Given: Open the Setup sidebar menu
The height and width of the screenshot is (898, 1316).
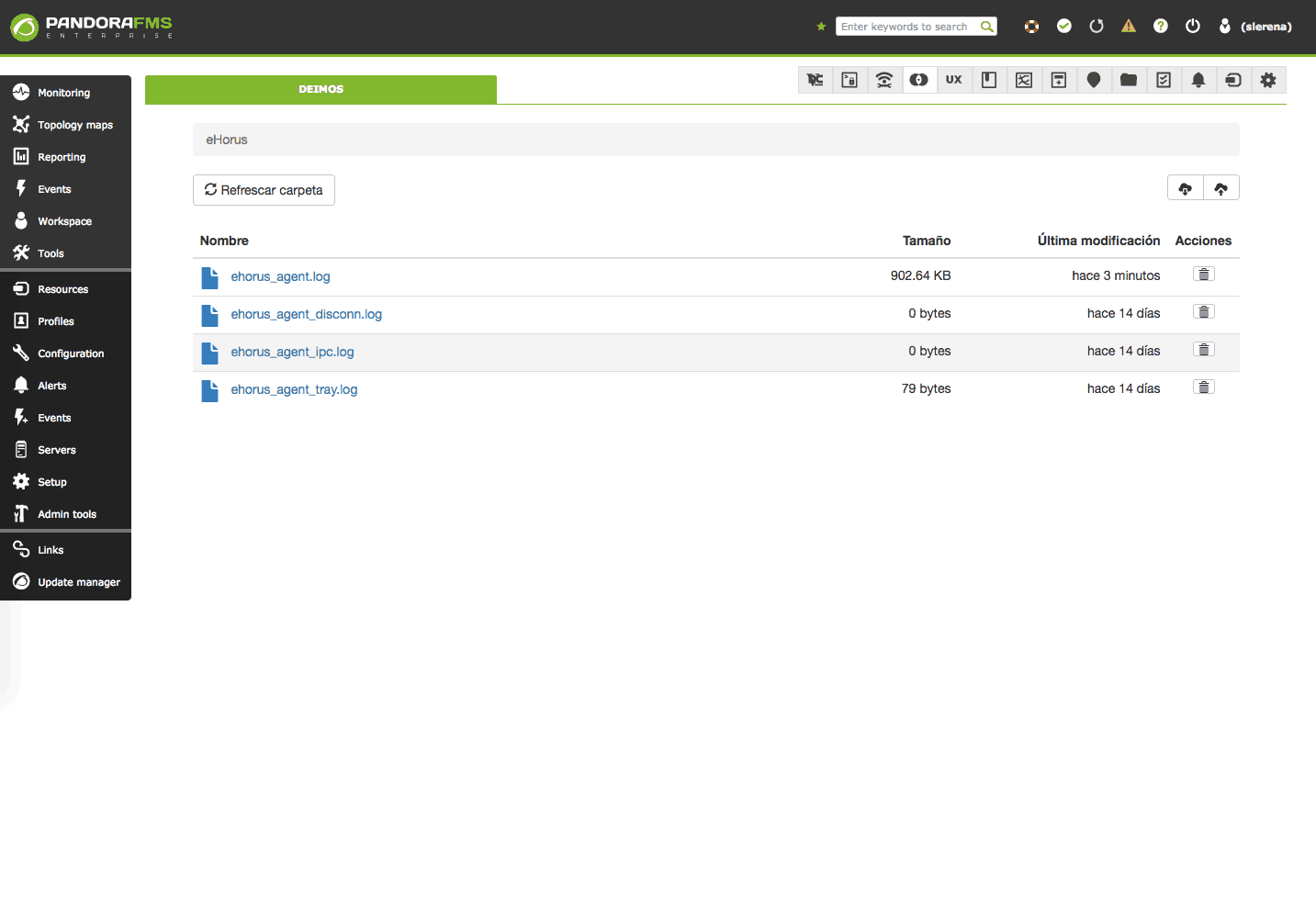Looking at the screenshot, I should coord(65,482).
